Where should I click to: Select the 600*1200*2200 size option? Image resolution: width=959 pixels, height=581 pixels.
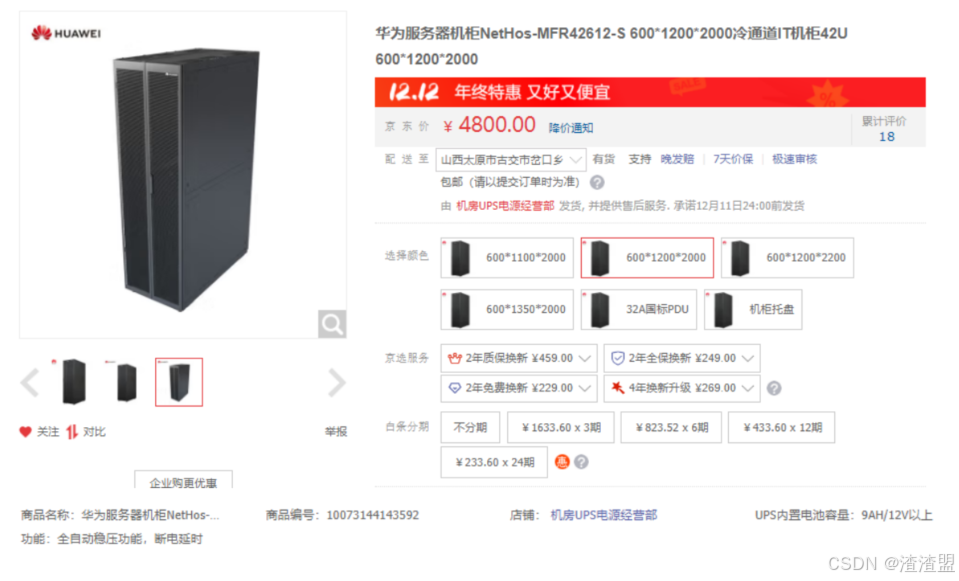tap(787, 258)
